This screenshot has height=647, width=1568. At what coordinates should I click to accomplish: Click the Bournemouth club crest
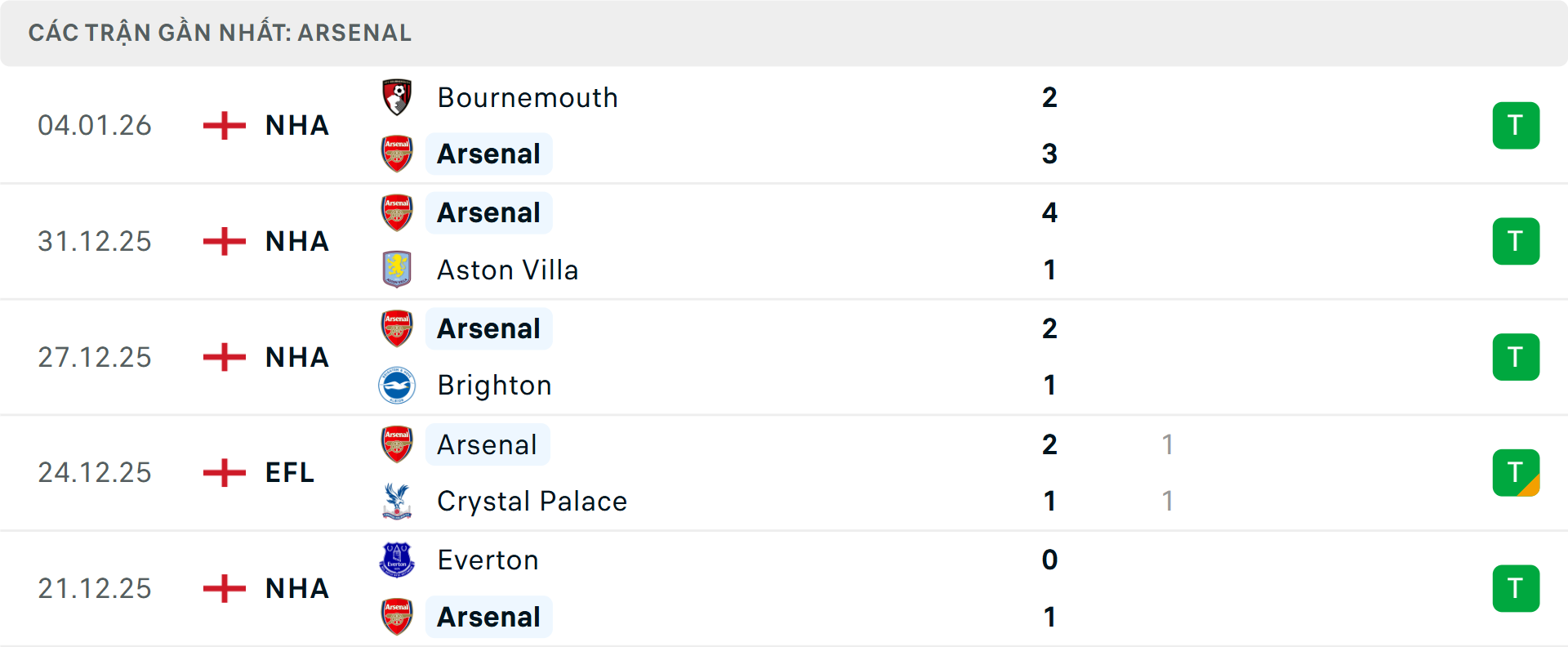tap(398, 97)
